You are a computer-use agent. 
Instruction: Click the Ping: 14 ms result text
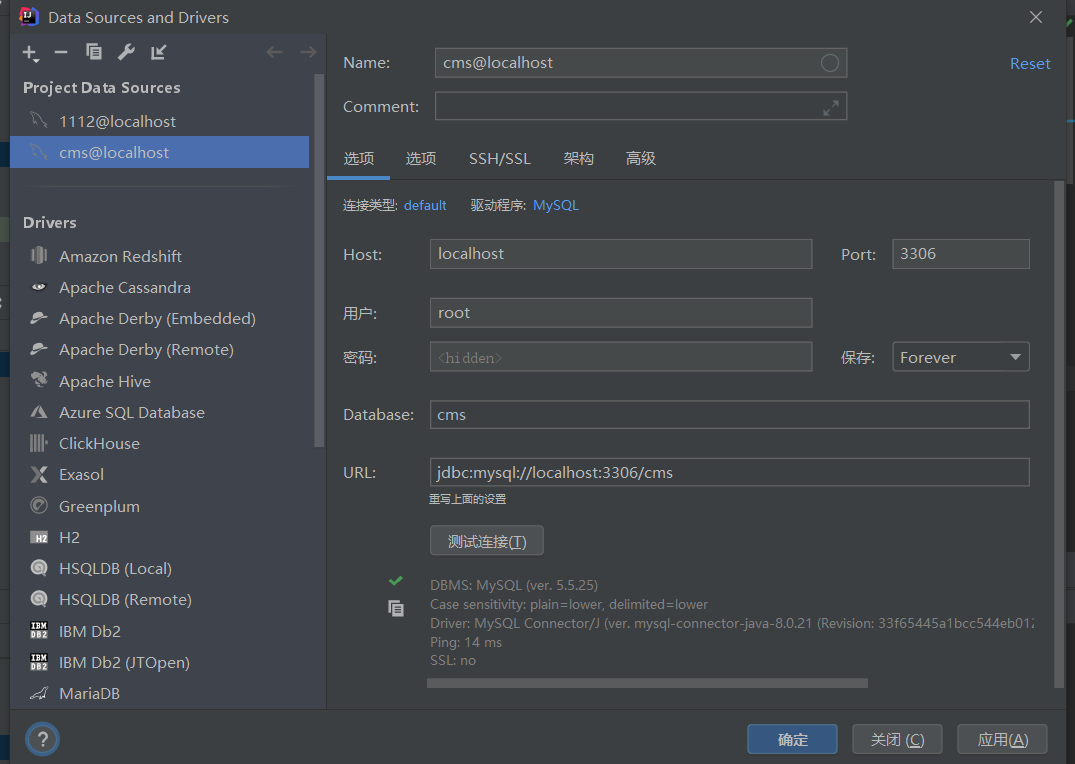pyautogui.click(x=466, y=643)
